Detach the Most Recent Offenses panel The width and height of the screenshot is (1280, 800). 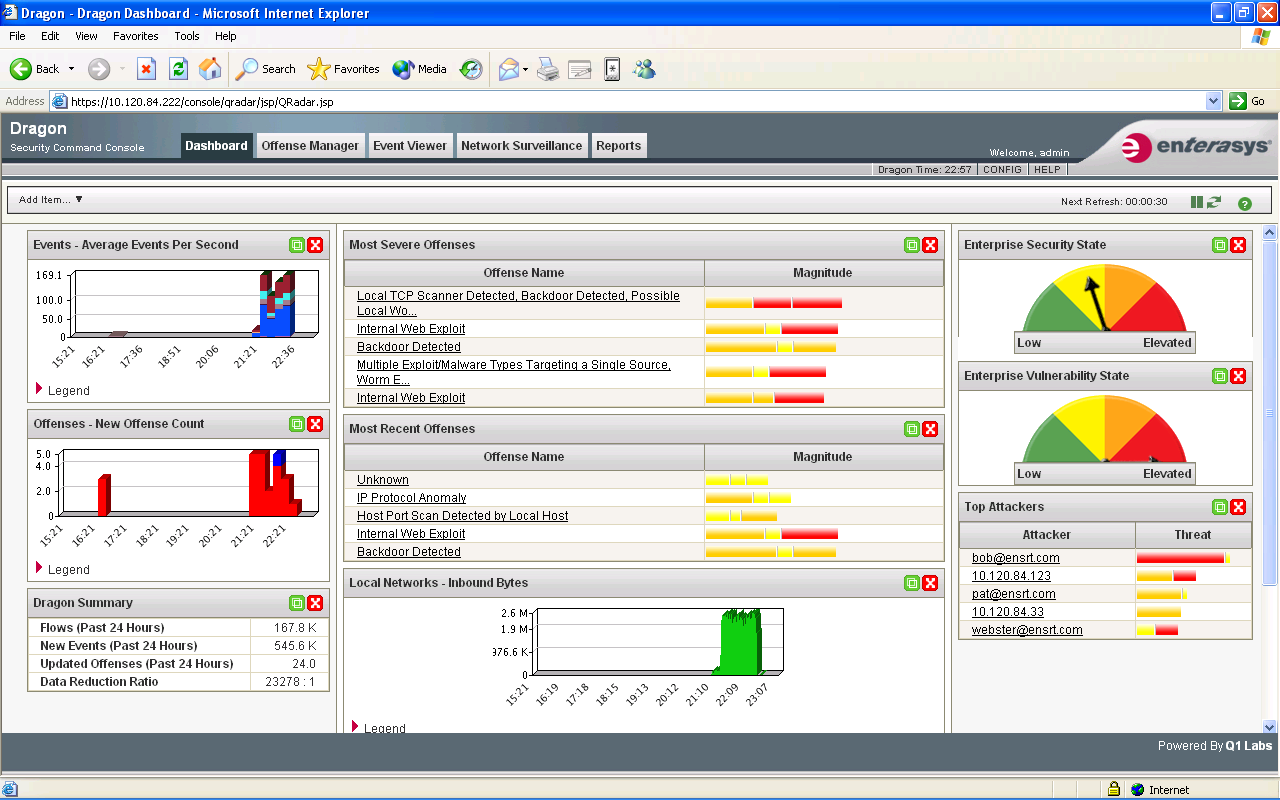click(912, 429)
